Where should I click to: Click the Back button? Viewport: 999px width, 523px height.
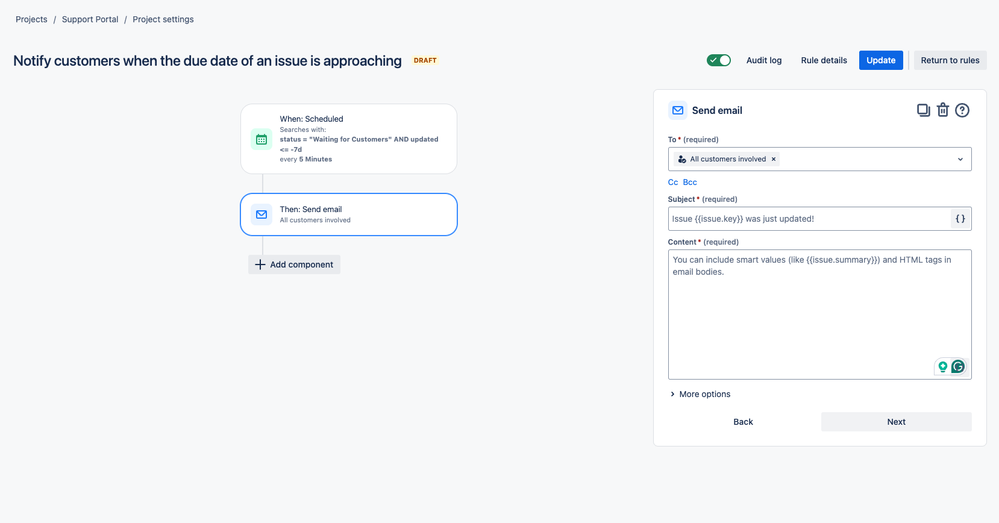tap(743, 422)
